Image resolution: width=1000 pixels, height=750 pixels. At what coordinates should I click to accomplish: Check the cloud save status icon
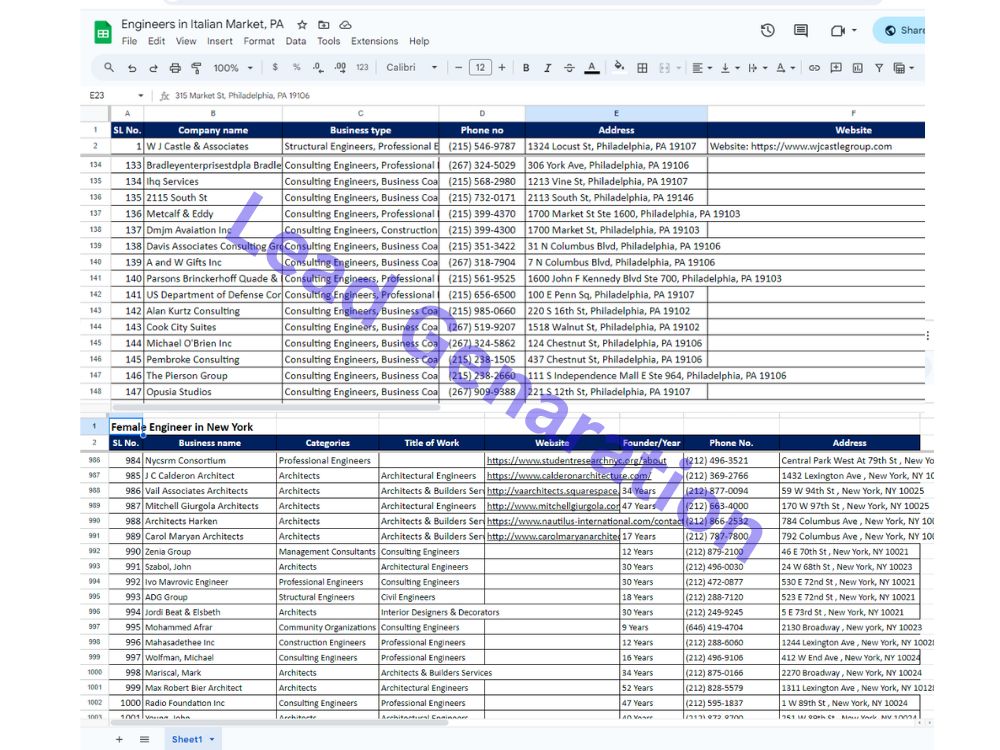pyautogui.click(x=345, y=25)
